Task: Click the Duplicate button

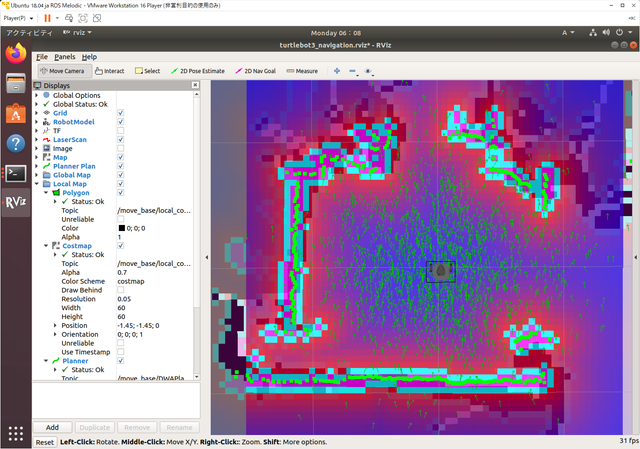Action: click(x=95, y=427)
